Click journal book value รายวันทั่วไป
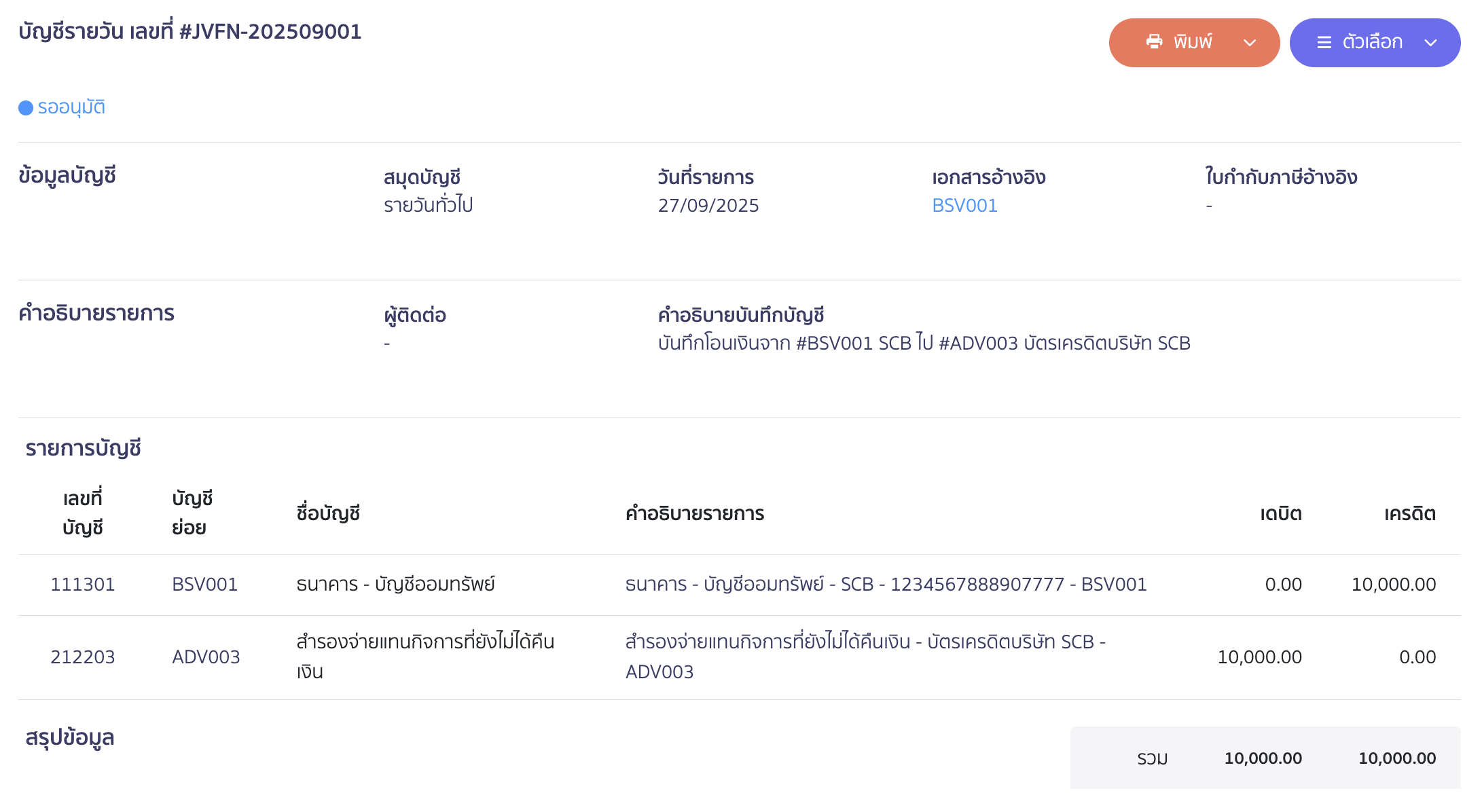 tap(428, 205)
